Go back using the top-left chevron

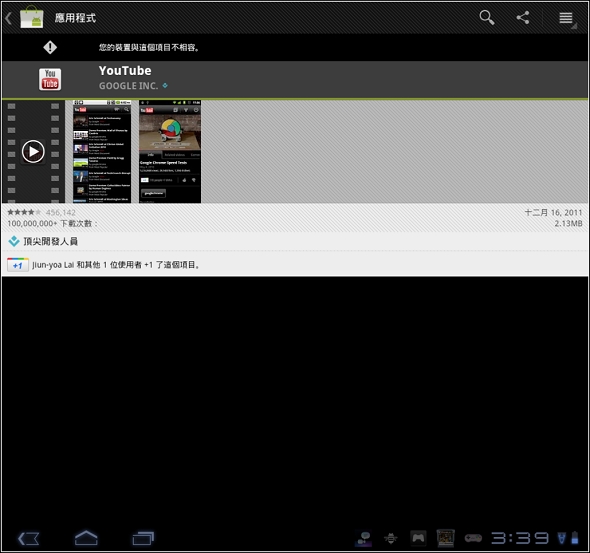(x=9, y=18)
